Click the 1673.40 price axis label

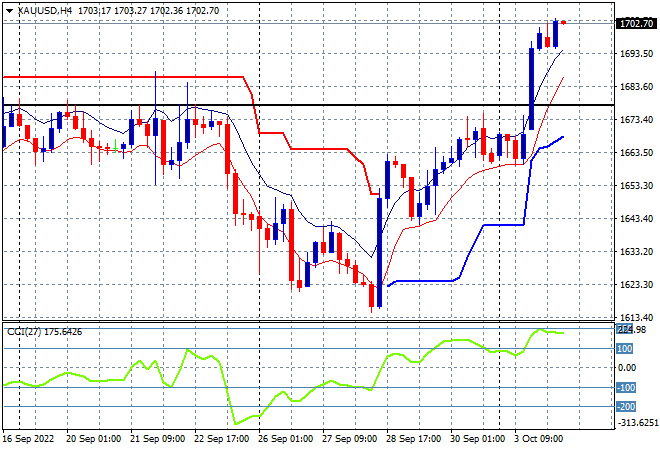(636, 120)
